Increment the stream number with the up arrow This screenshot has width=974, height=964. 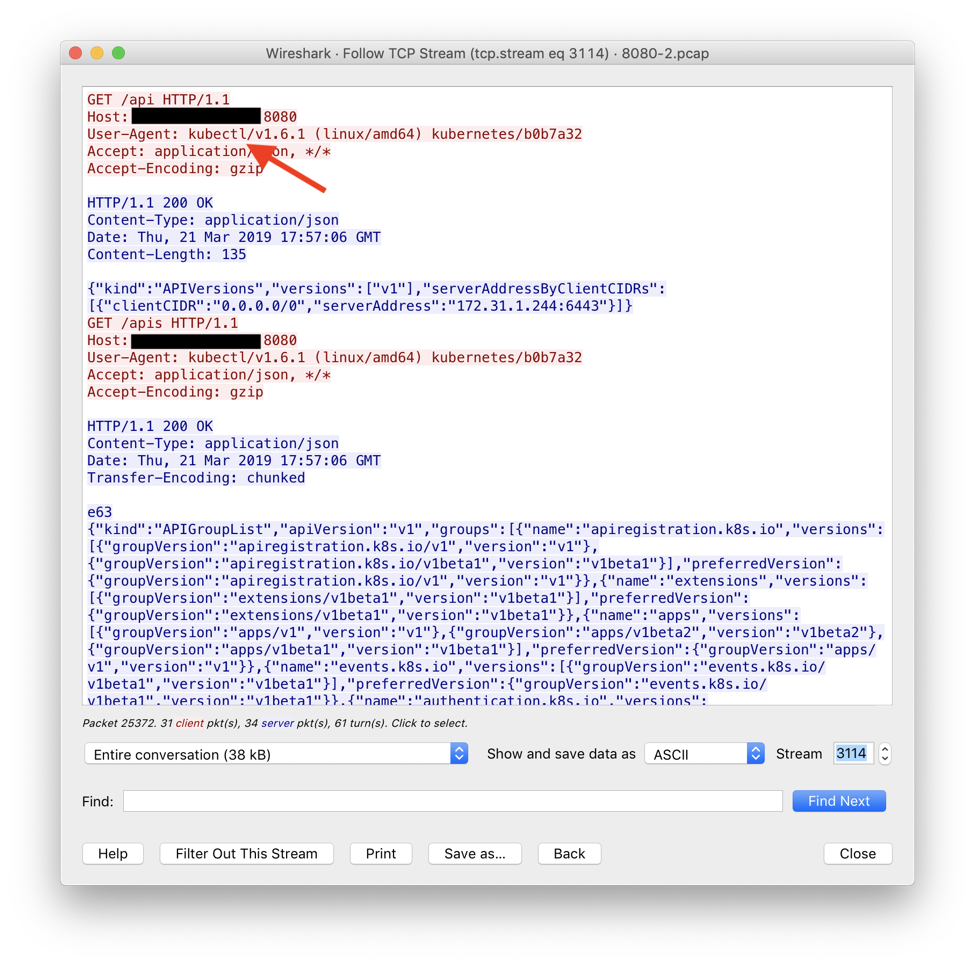[x=885, y=748]
